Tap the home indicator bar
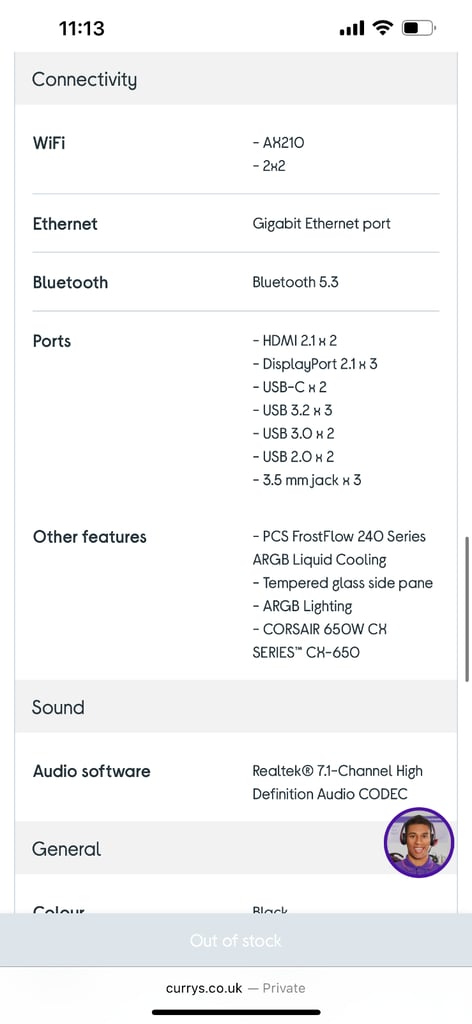472x1024 pixels. pos(236,1012)
